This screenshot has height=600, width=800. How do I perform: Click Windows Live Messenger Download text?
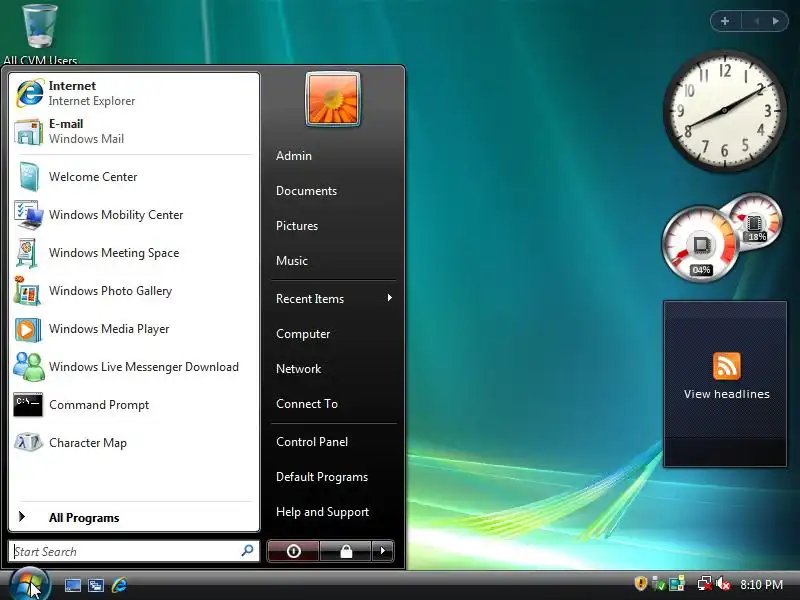click(144, 367)
